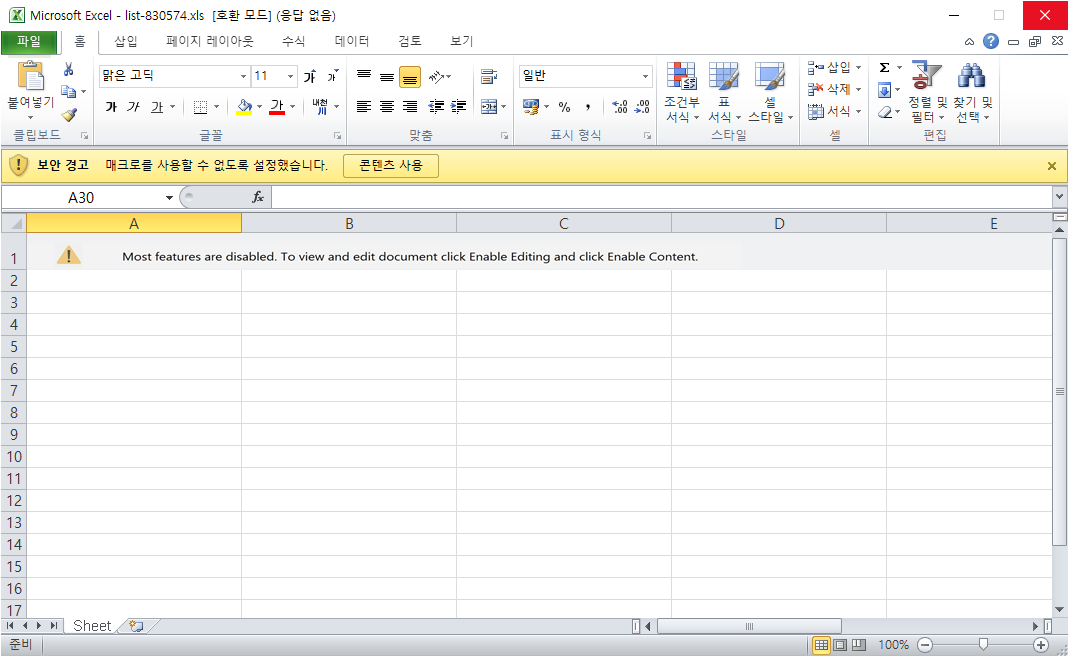The width and height of the screenshot is (1069, 657).
Task: Expand Format cells (서식) dropdown
Action: coord(858,111)
